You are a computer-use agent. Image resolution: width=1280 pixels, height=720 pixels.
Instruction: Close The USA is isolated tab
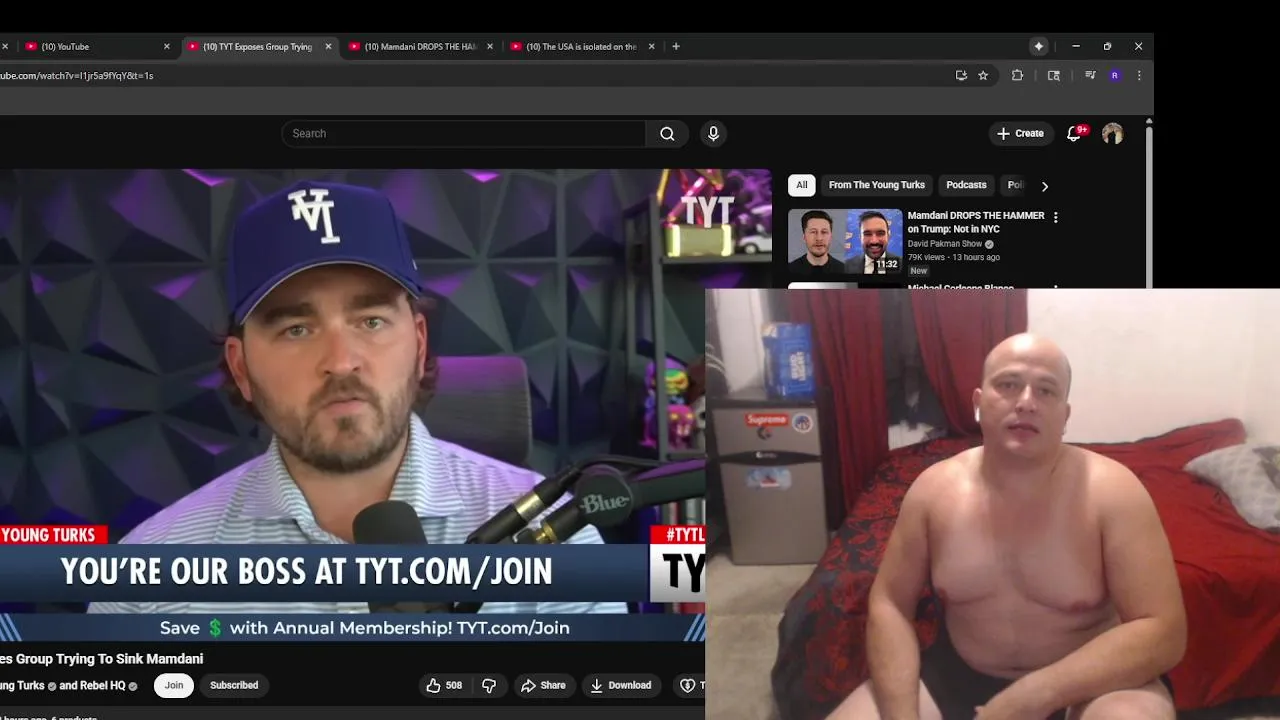(x=652, y=46)
